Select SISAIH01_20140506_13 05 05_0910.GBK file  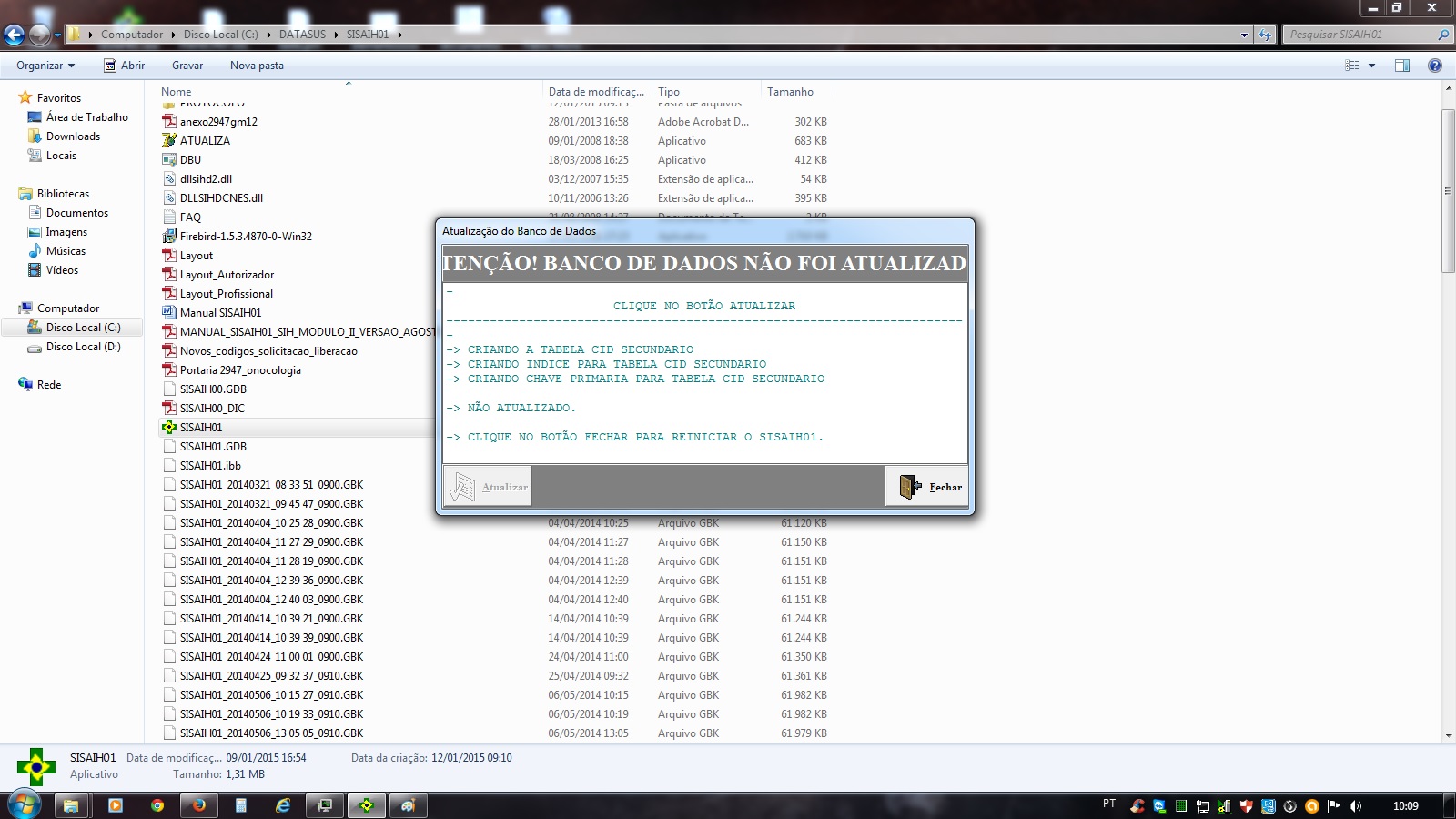point(271,733)
